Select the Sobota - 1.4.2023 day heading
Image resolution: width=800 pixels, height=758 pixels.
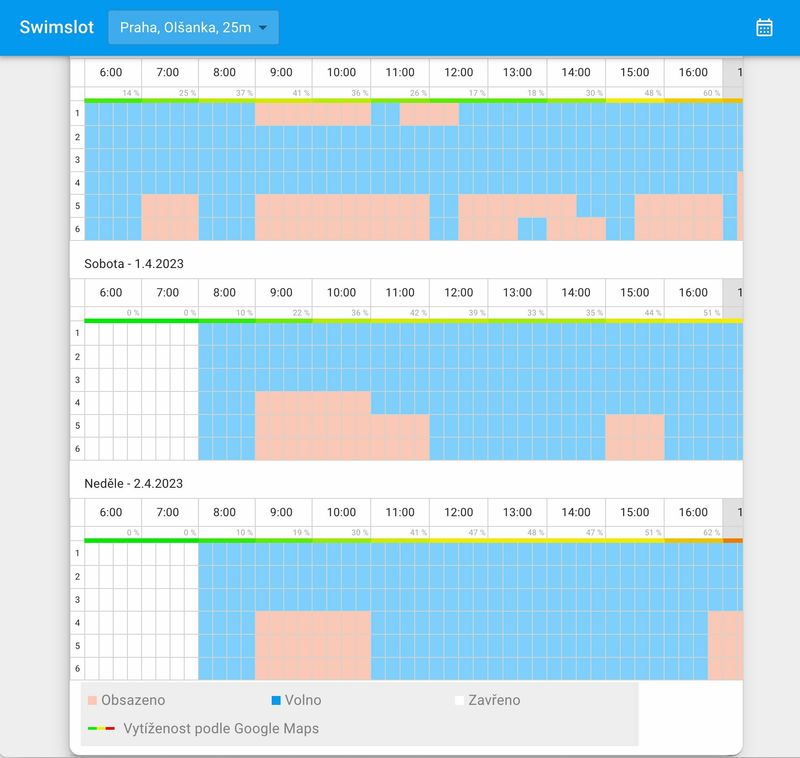pos(134,264)
